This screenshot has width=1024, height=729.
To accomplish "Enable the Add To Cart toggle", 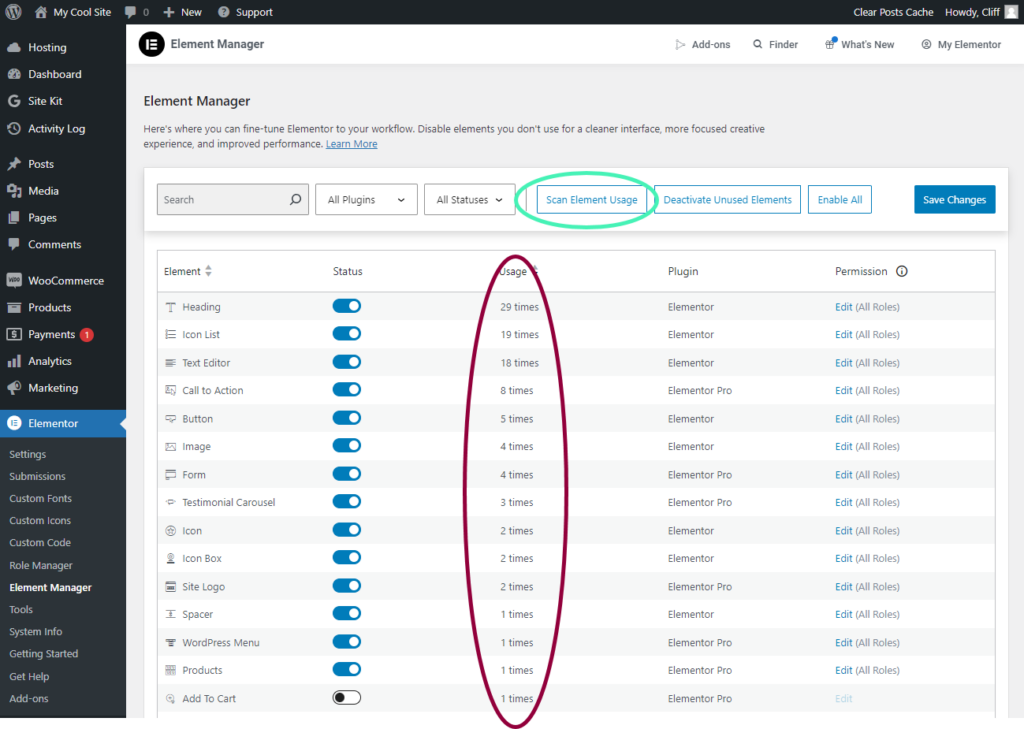I will point(346,698).
